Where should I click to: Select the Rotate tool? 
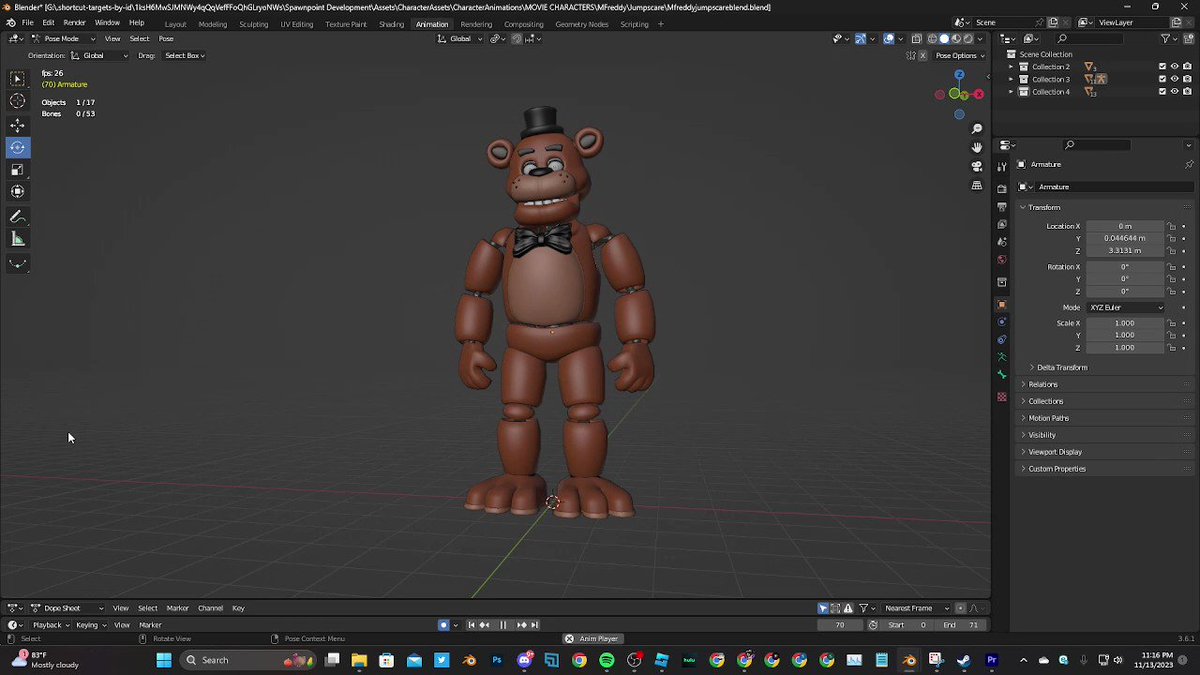[x=18, y=148]
